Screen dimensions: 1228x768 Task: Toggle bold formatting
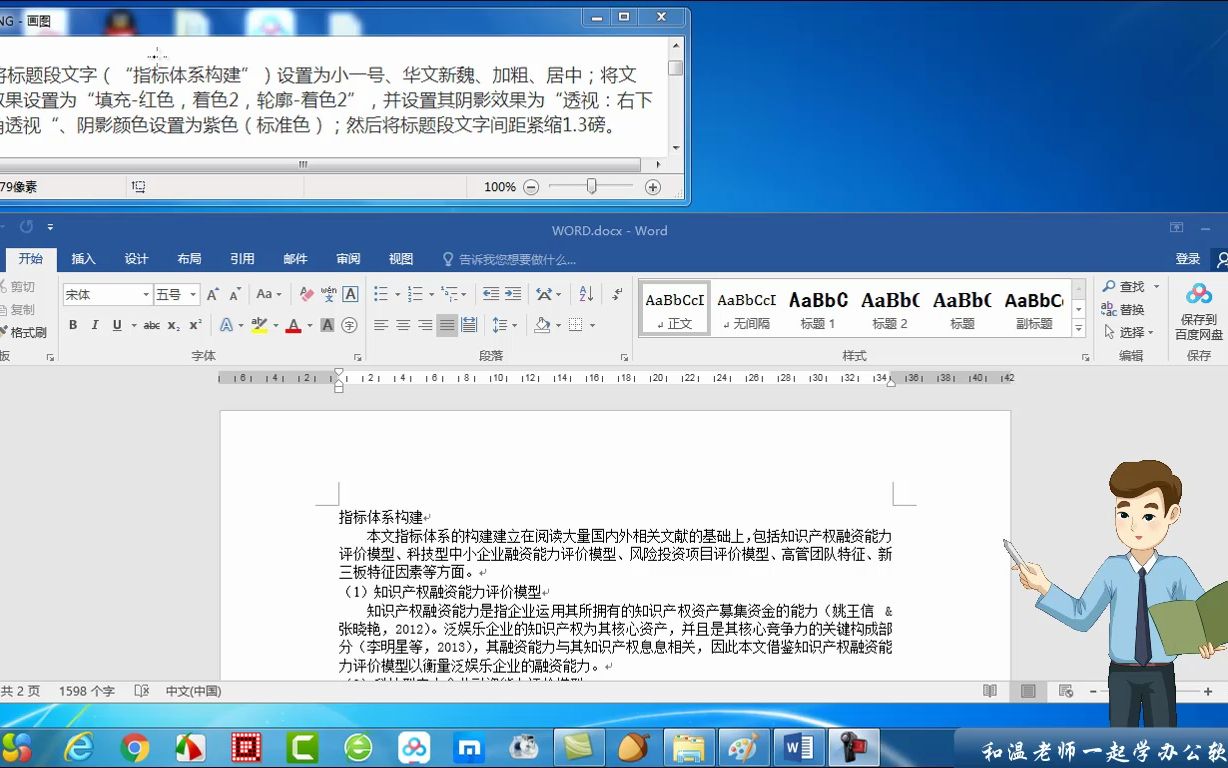tap(72, 325)
